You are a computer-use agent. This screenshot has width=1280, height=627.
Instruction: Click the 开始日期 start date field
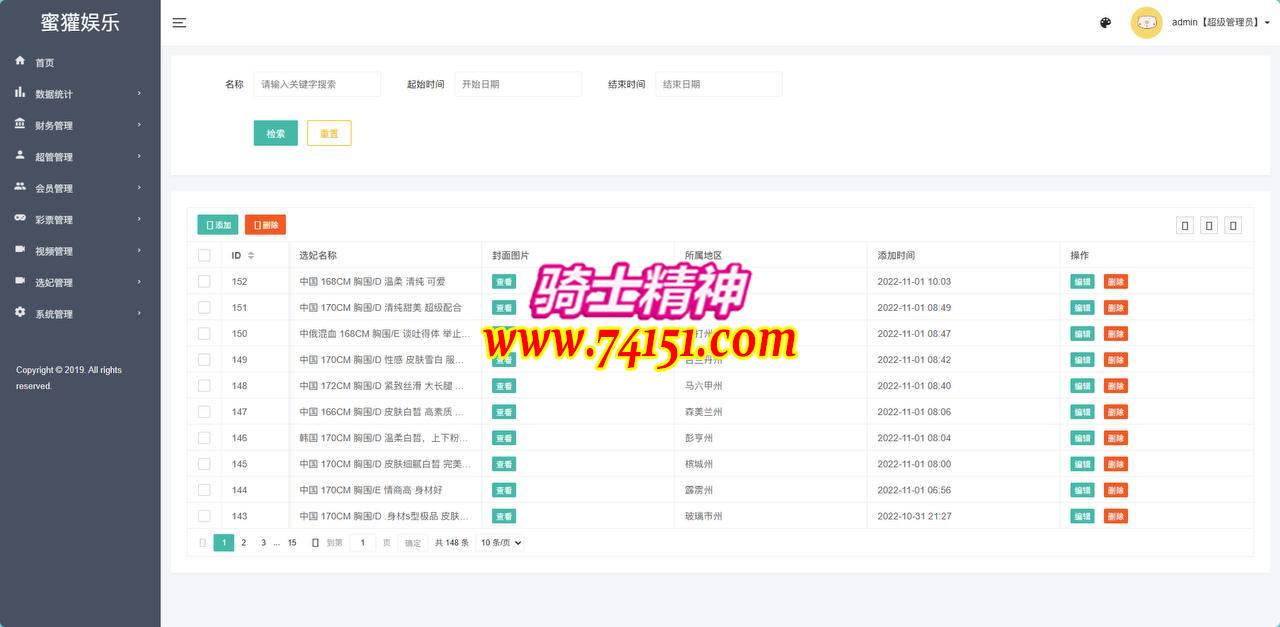[517, 85]
